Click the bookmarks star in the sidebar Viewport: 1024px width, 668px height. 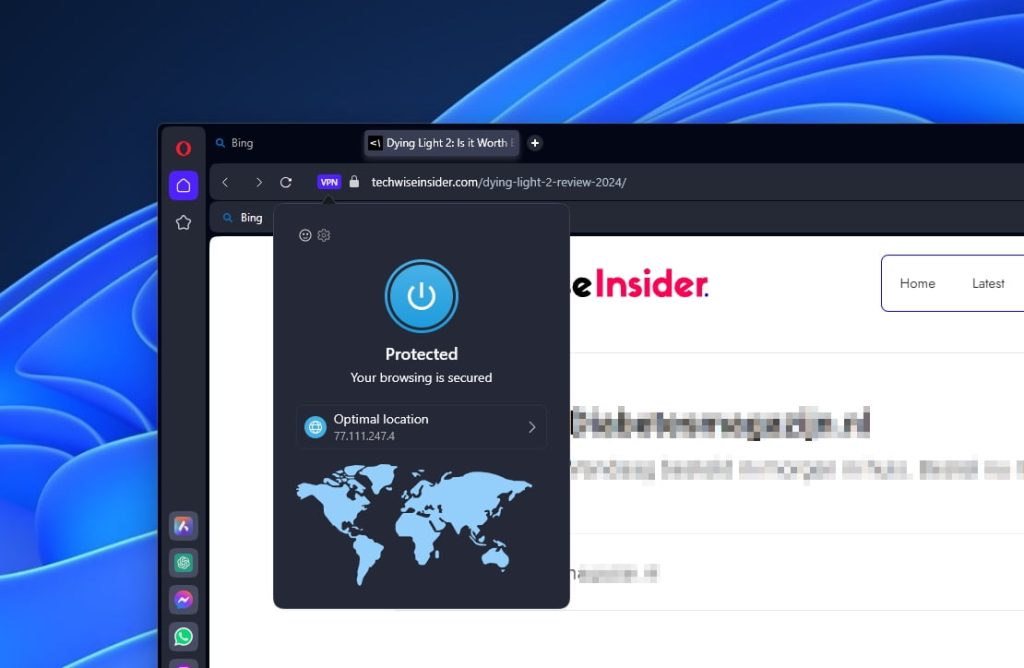[x=183, y=222]
